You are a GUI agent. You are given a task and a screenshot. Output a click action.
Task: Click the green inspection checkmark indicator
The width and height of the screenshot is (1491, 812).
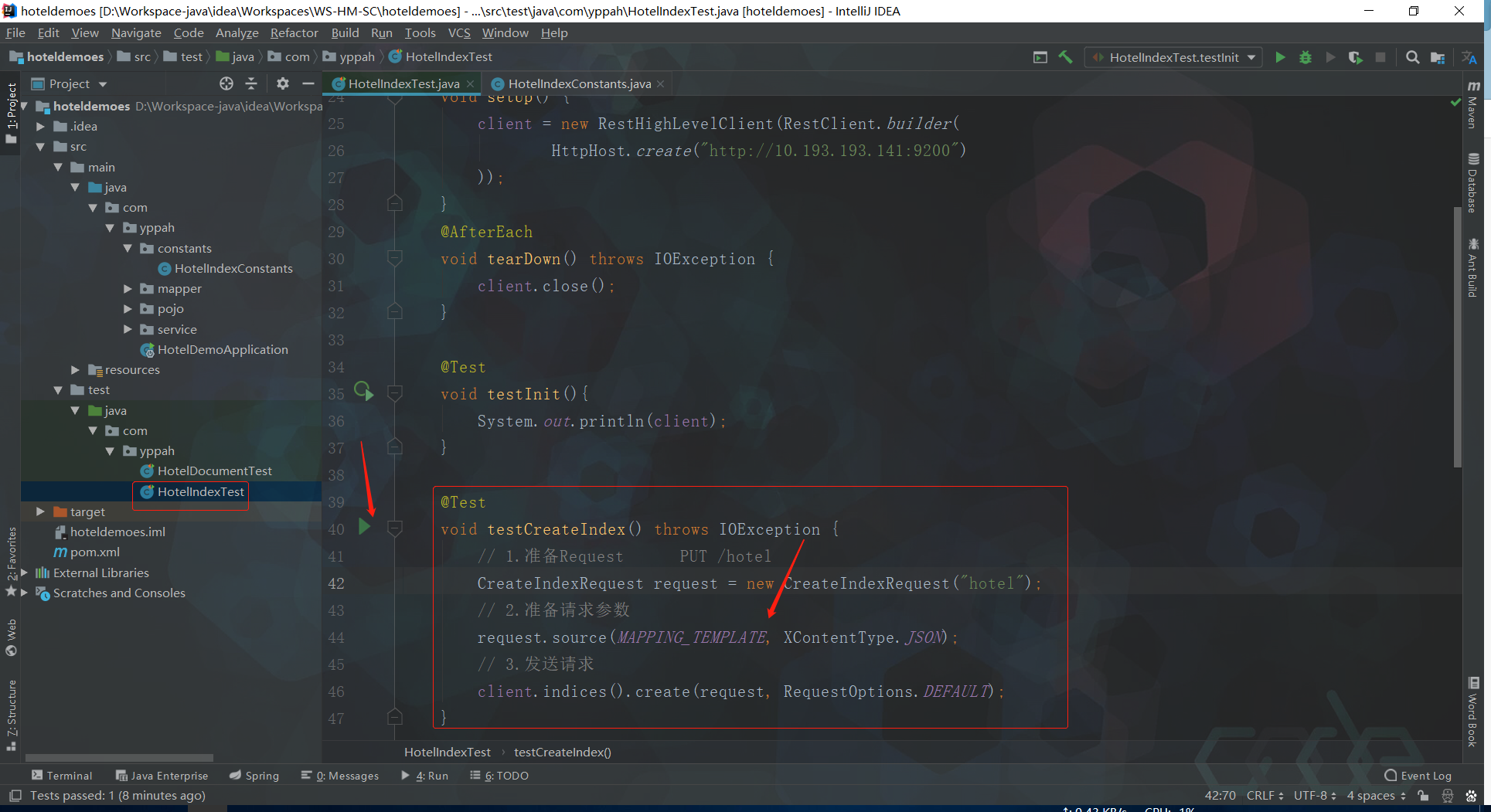tap(1455, 102)
